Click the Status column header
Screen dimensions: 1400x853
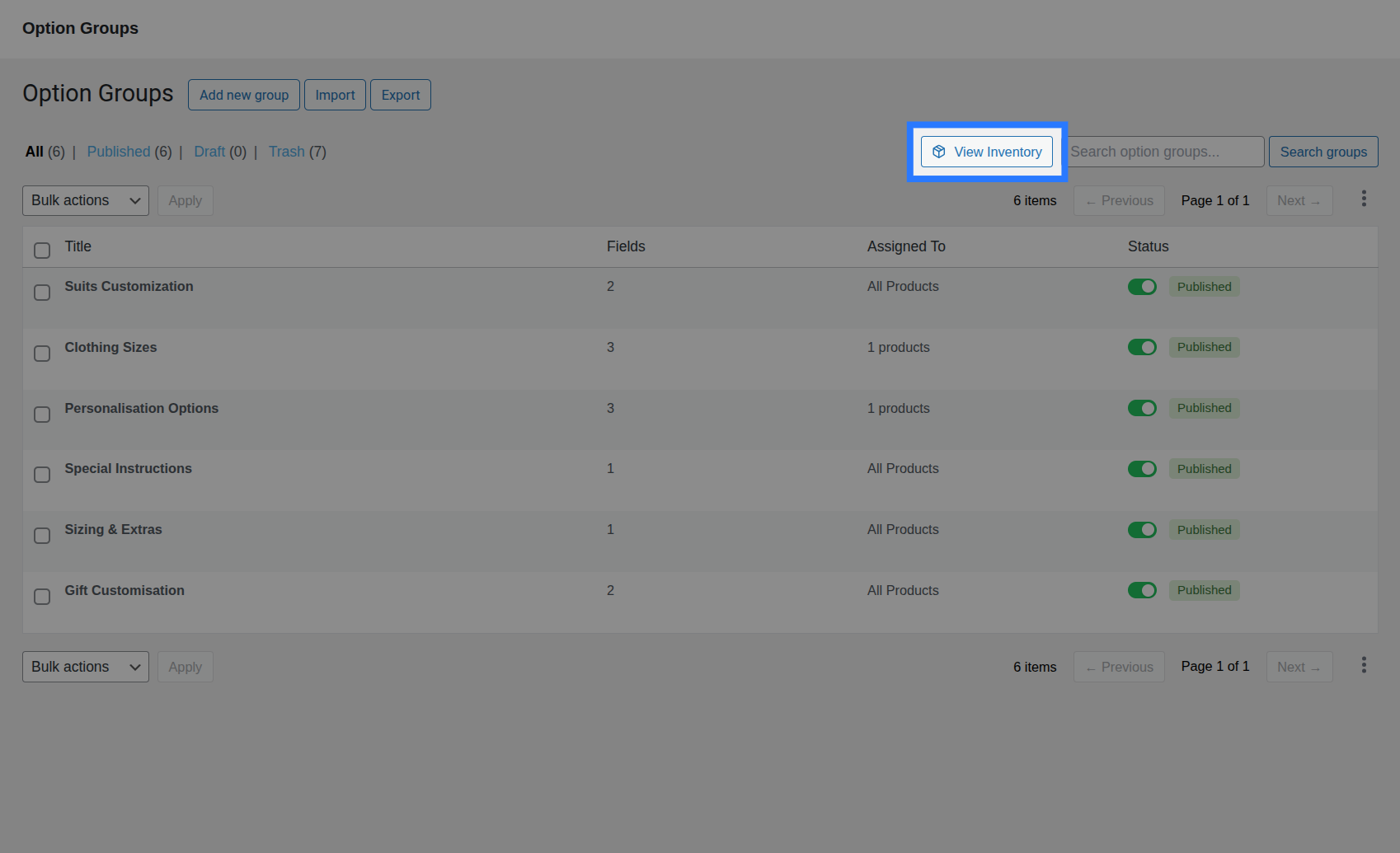click(x=1148, y=246)
